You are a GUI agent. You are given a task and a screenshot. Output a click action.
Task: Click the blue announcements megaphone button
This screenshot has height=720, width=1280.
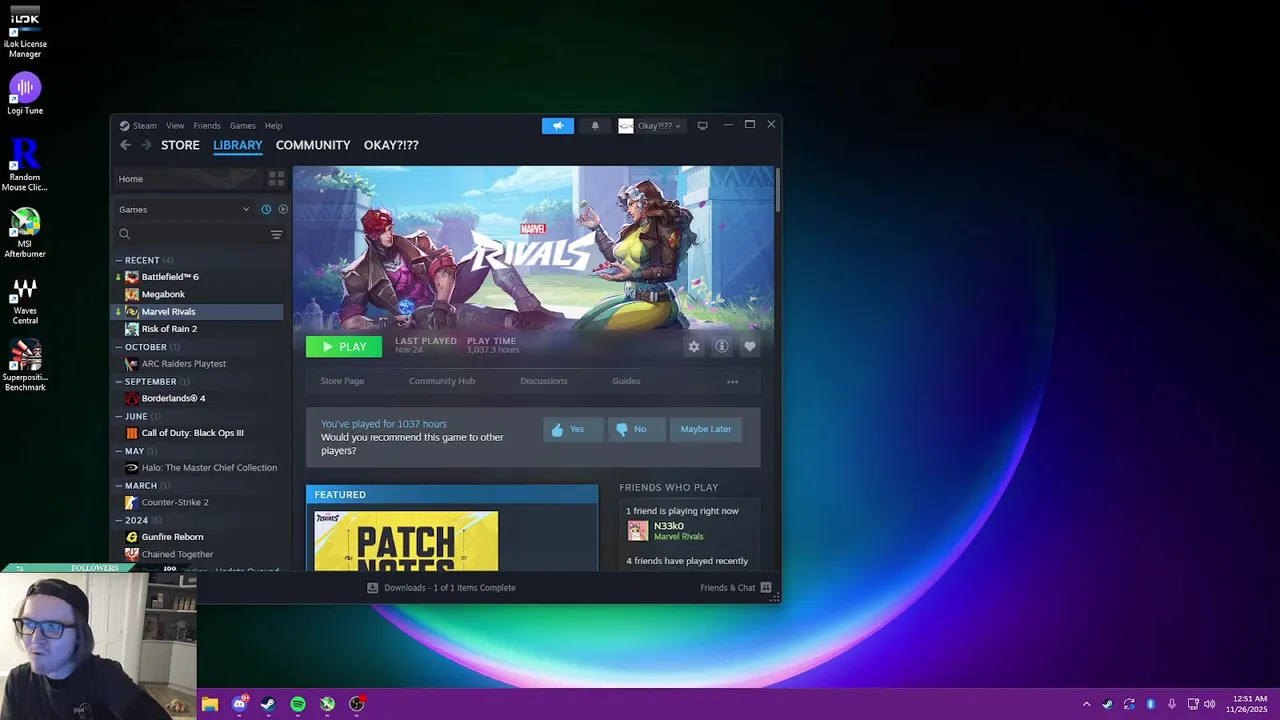point(558,126)
